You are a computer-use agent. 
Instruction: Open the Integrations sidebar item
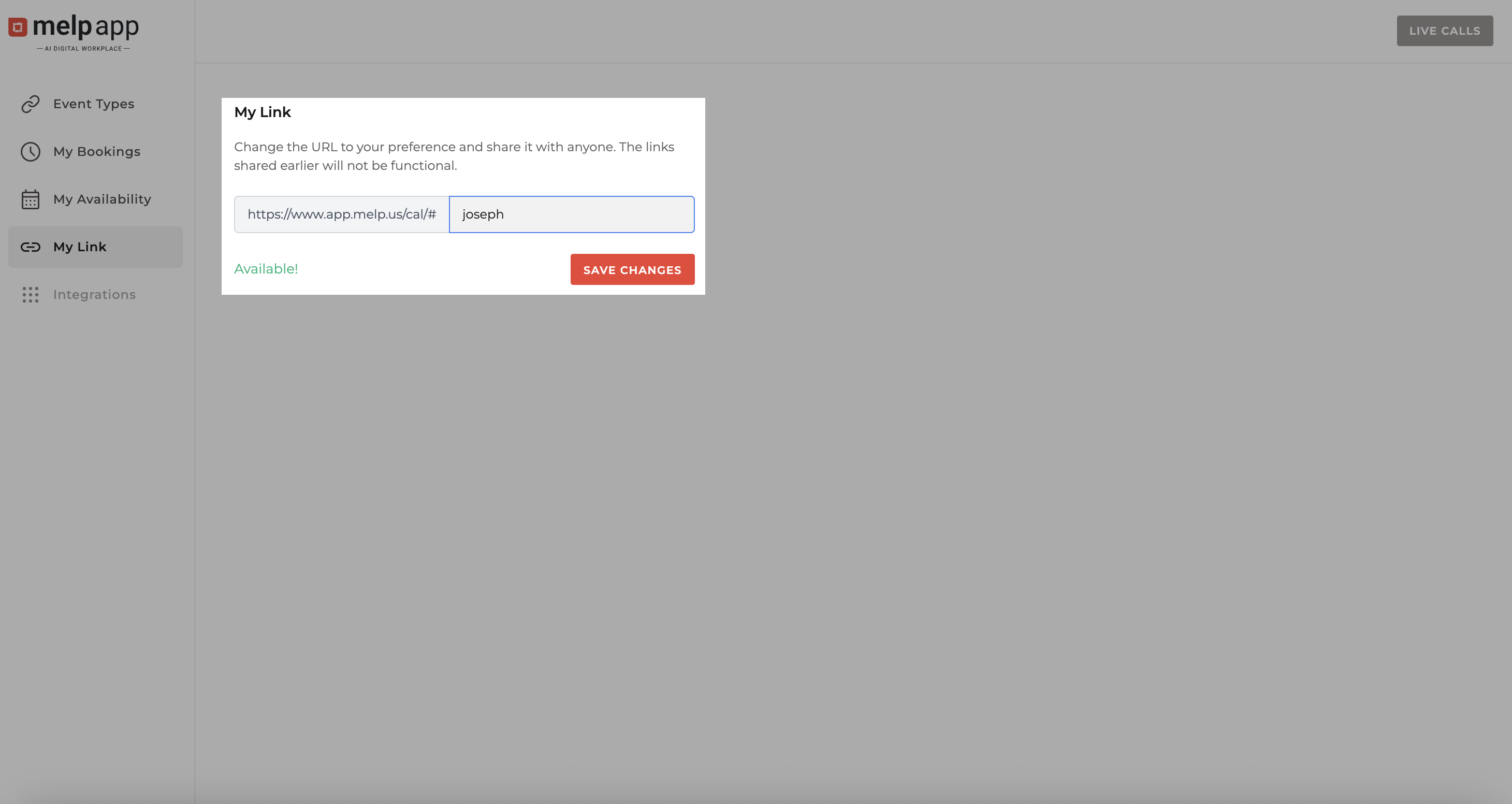tap(94, 295)
